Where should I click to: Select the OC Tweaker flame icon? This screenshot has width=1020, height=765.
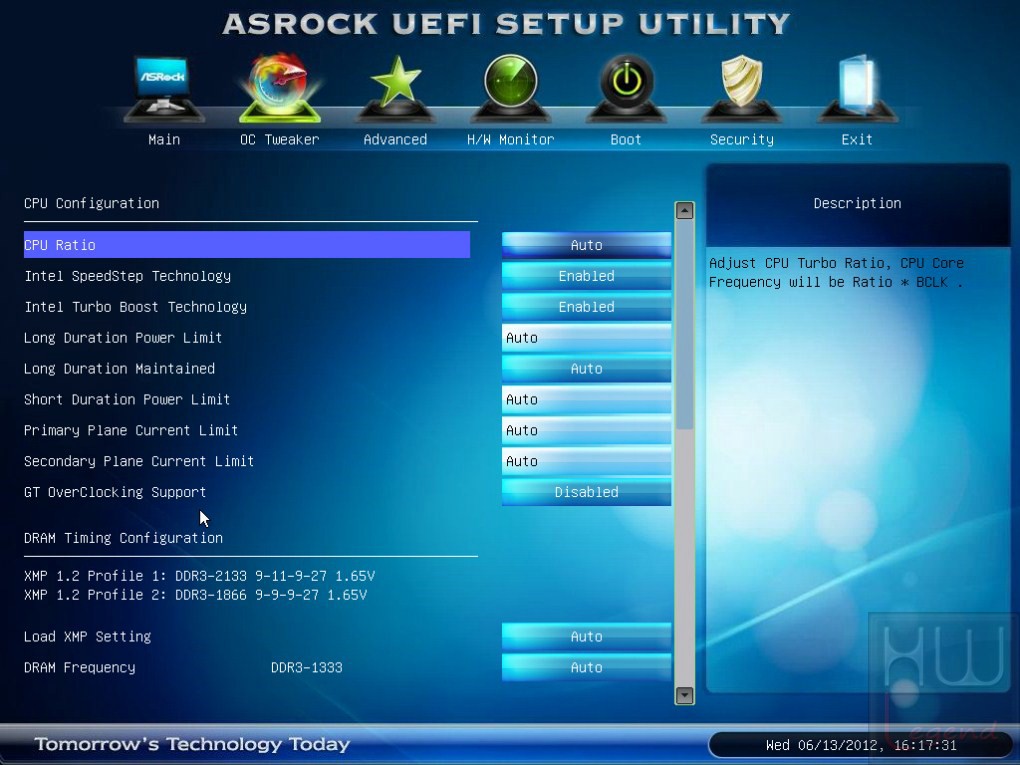point(280,88)
